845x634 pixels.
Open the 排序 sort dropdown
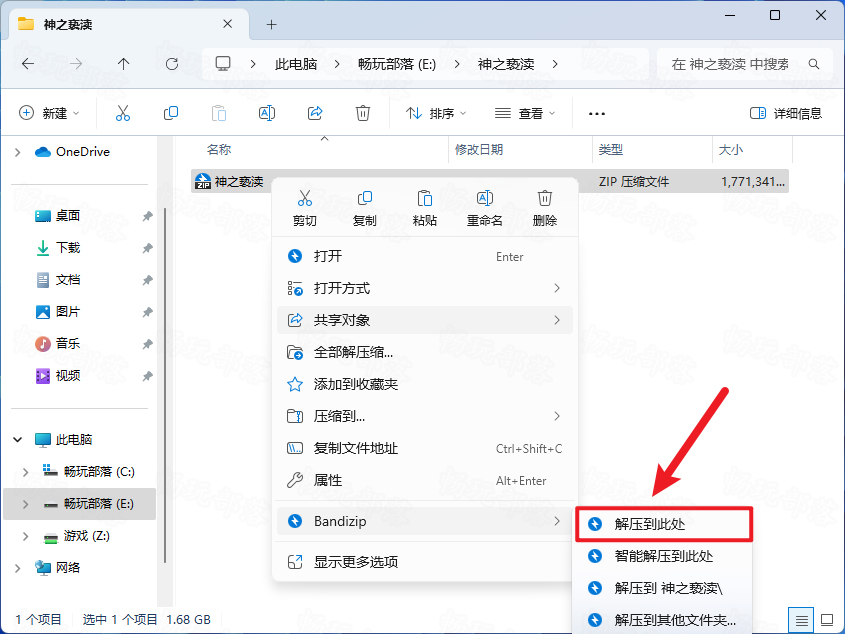[436, 113]
